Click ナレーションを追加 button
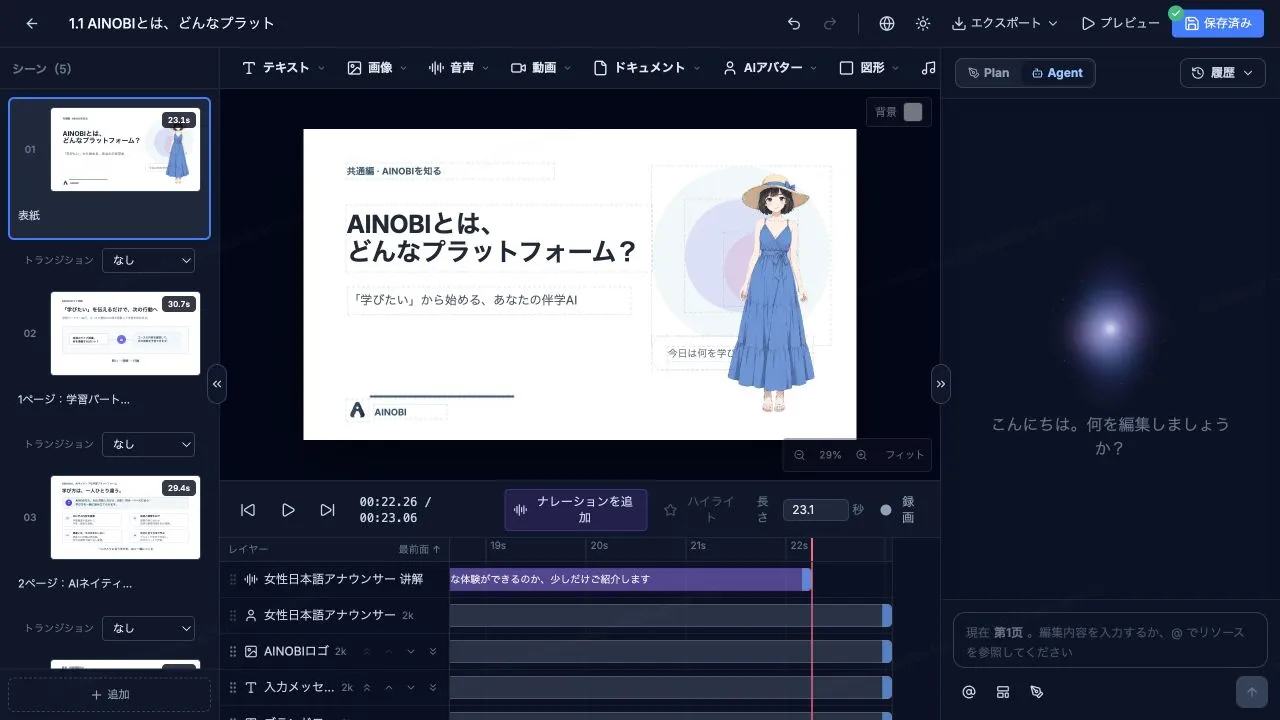 click(x=576, y=510)
